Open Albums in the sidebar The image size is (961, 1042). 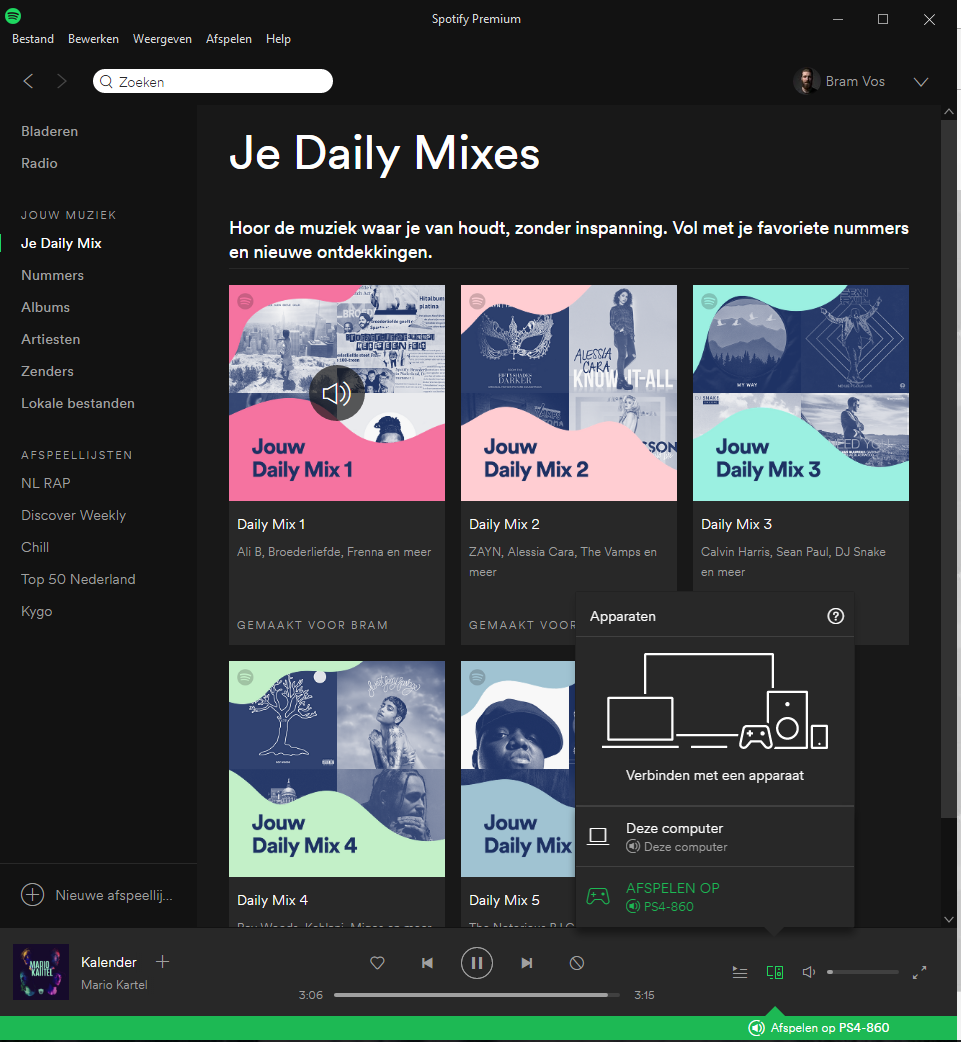pos(45,307)
